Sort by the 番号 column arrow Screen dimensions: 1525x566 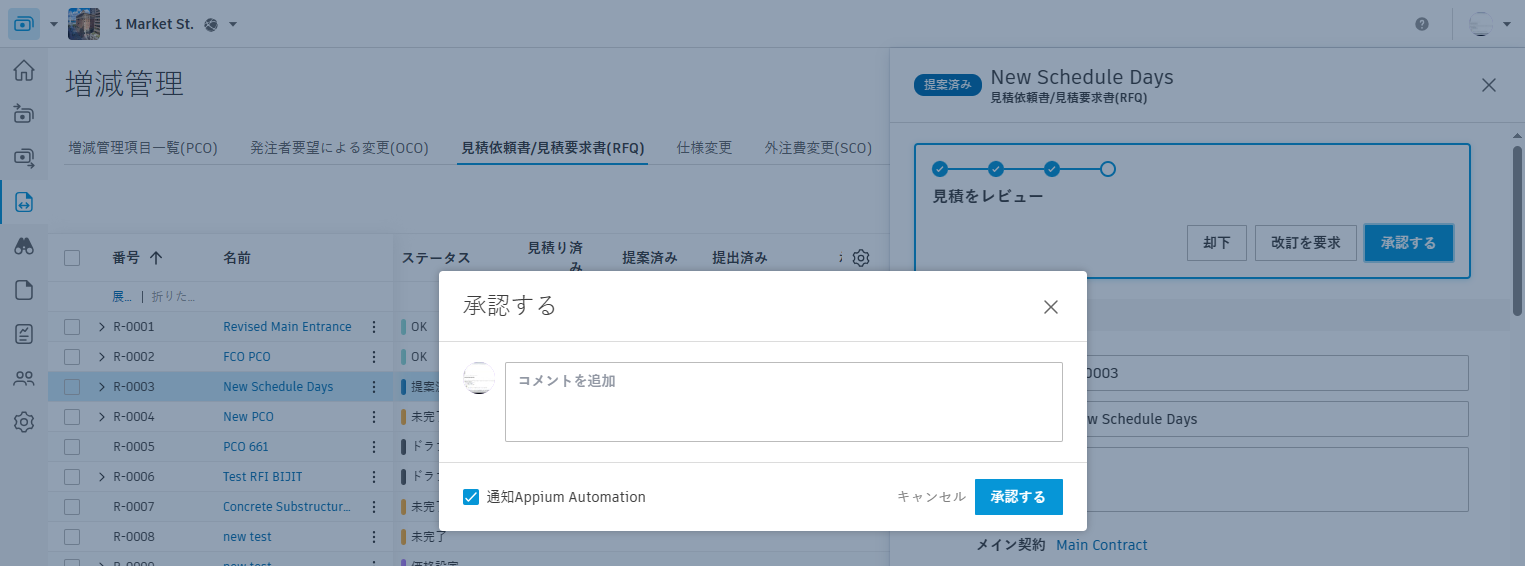(156, 258)
